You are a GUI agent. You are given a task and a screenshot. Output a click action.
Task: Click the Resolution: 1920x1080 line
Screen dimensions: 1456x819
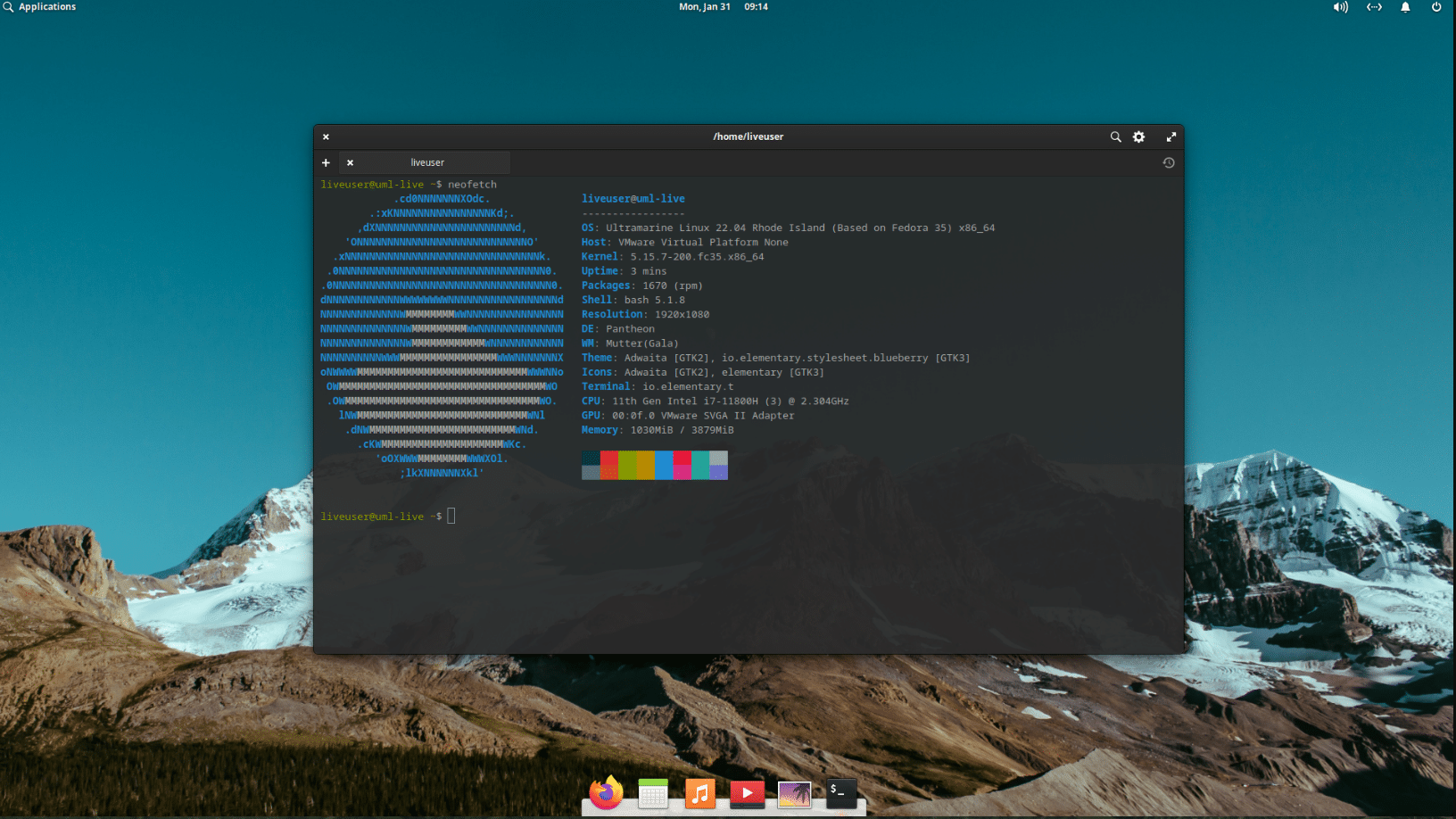pyautogui.click(x=646, y=314)
